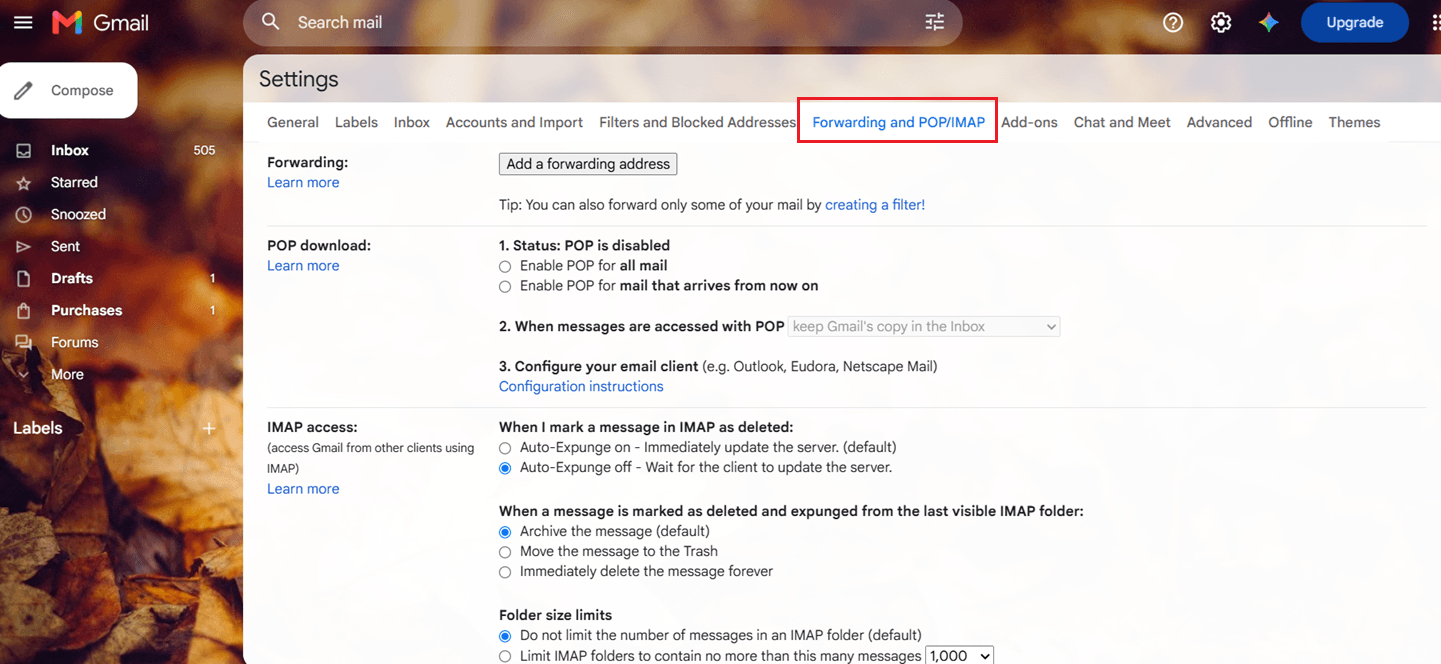Select Move the message to the Trash
The image size is (1441, 664).
pyautogui.click(x=505, y=552)
